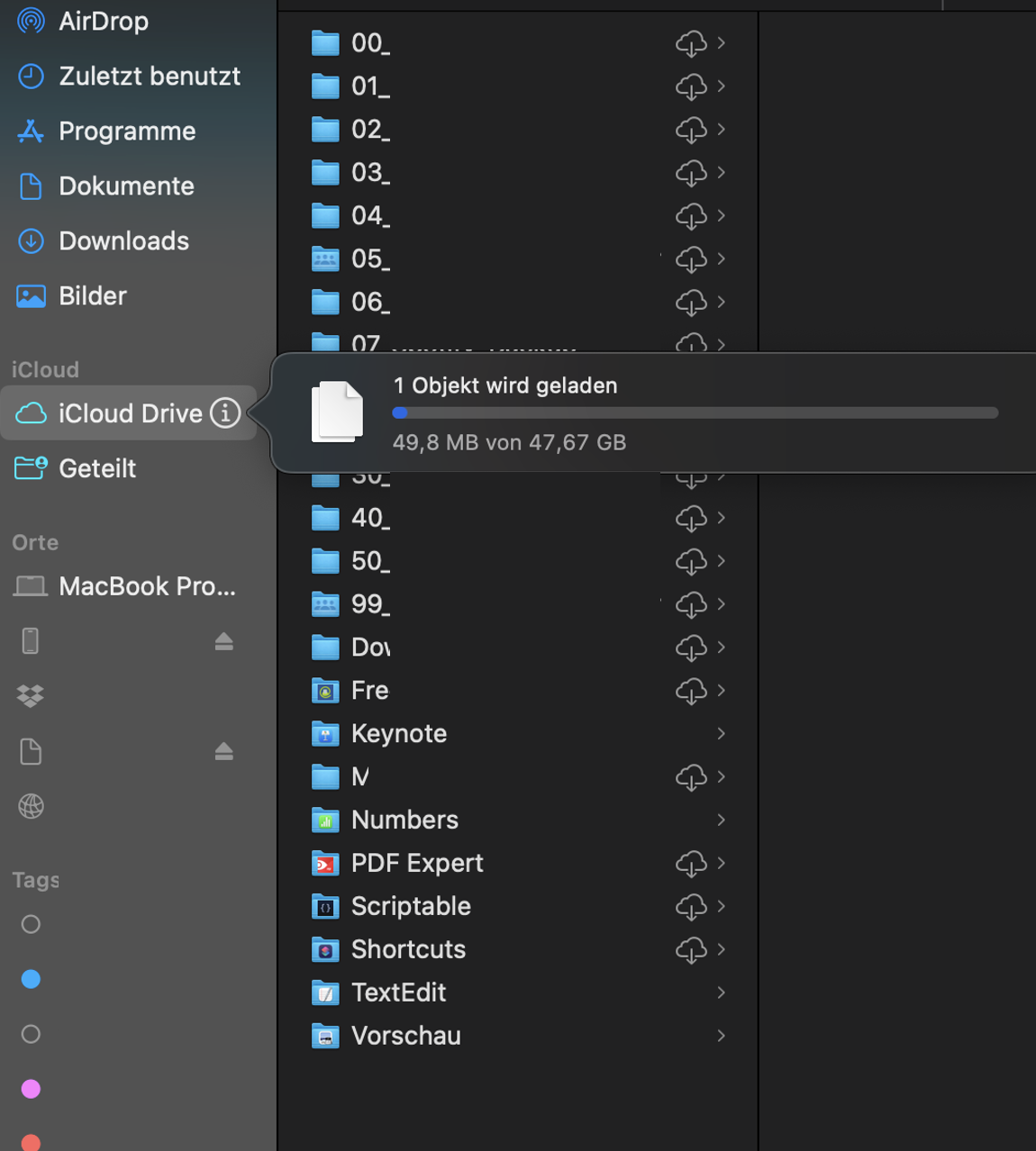Download the 99_ folder from iCloud

[691, 604]
